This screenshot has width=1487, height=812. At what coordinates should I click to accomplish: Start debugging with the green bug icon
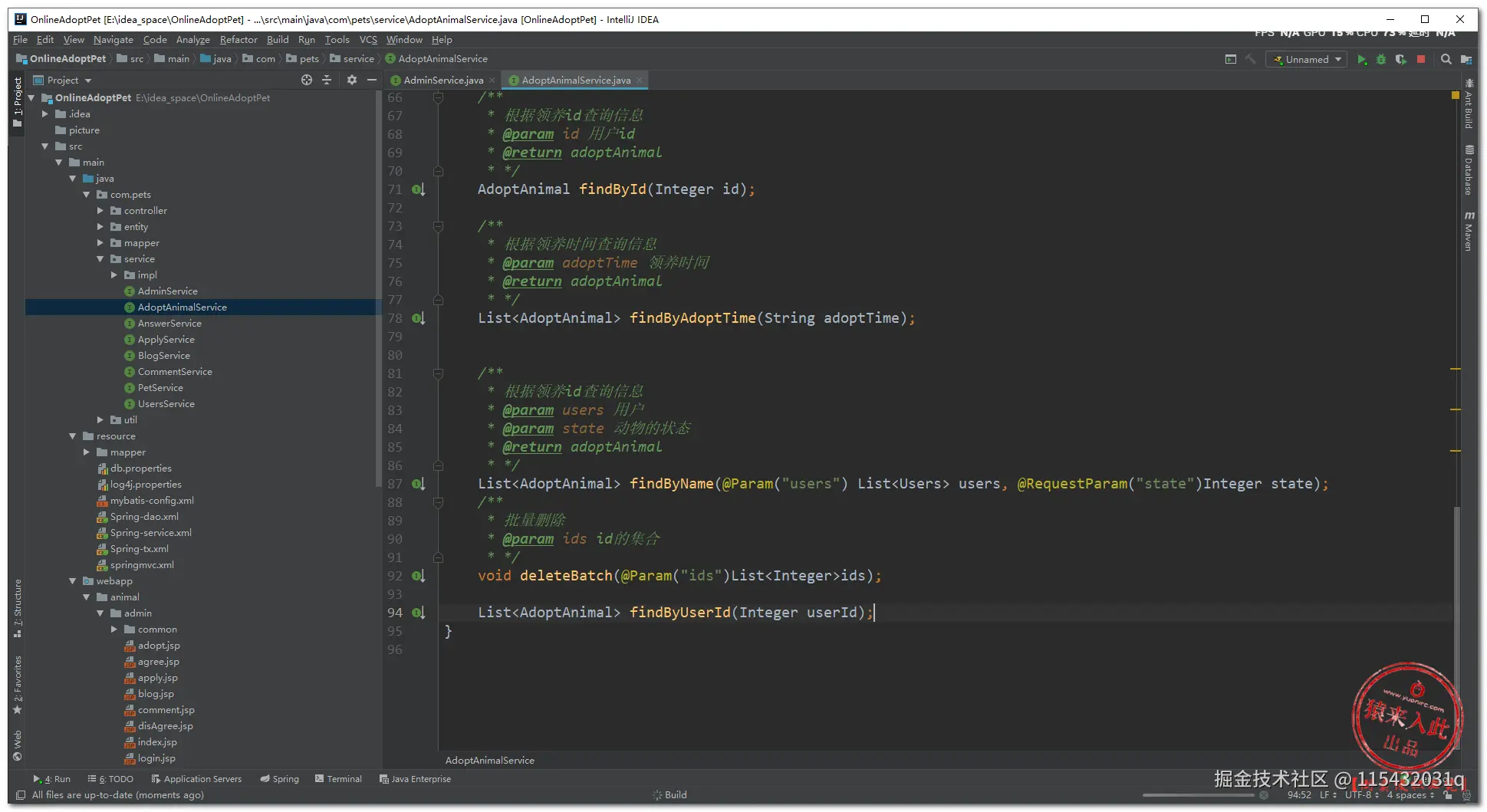(x=1380, y=60)
